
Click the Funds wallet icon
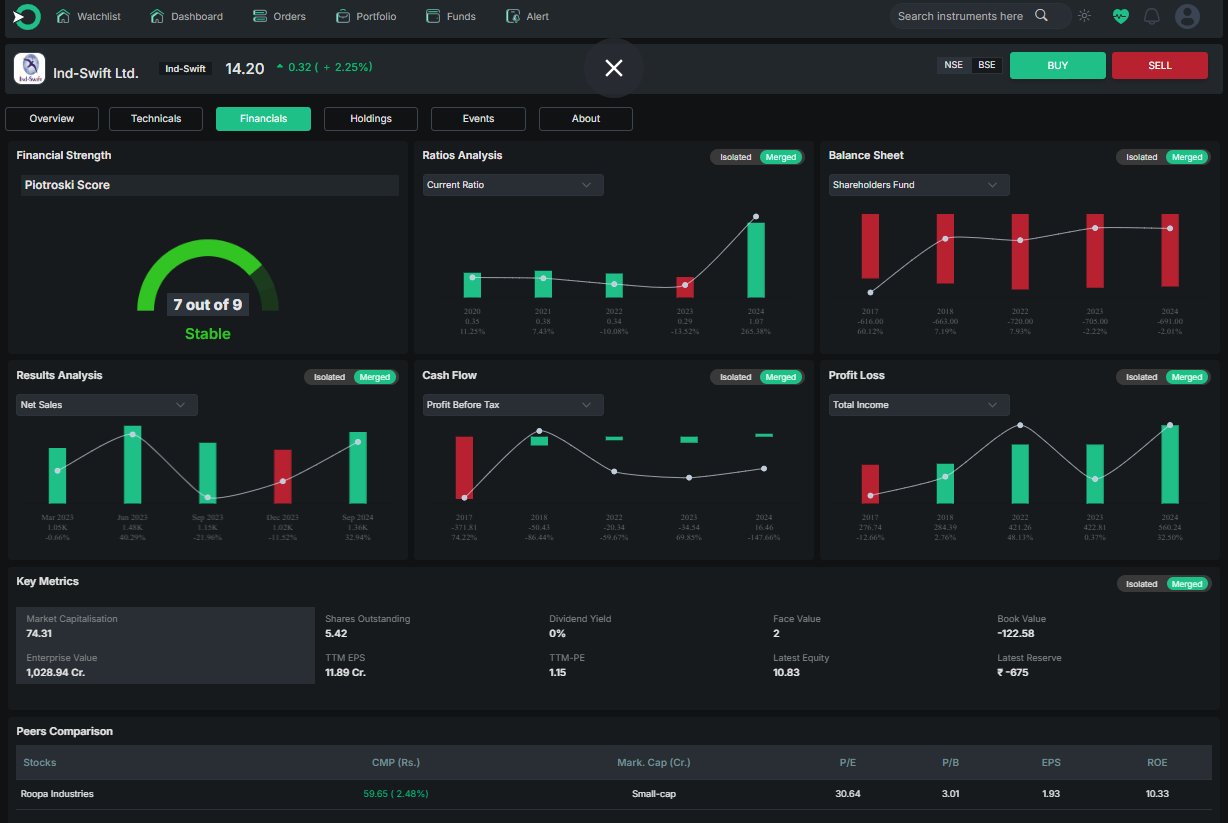(x=433, y=16)
